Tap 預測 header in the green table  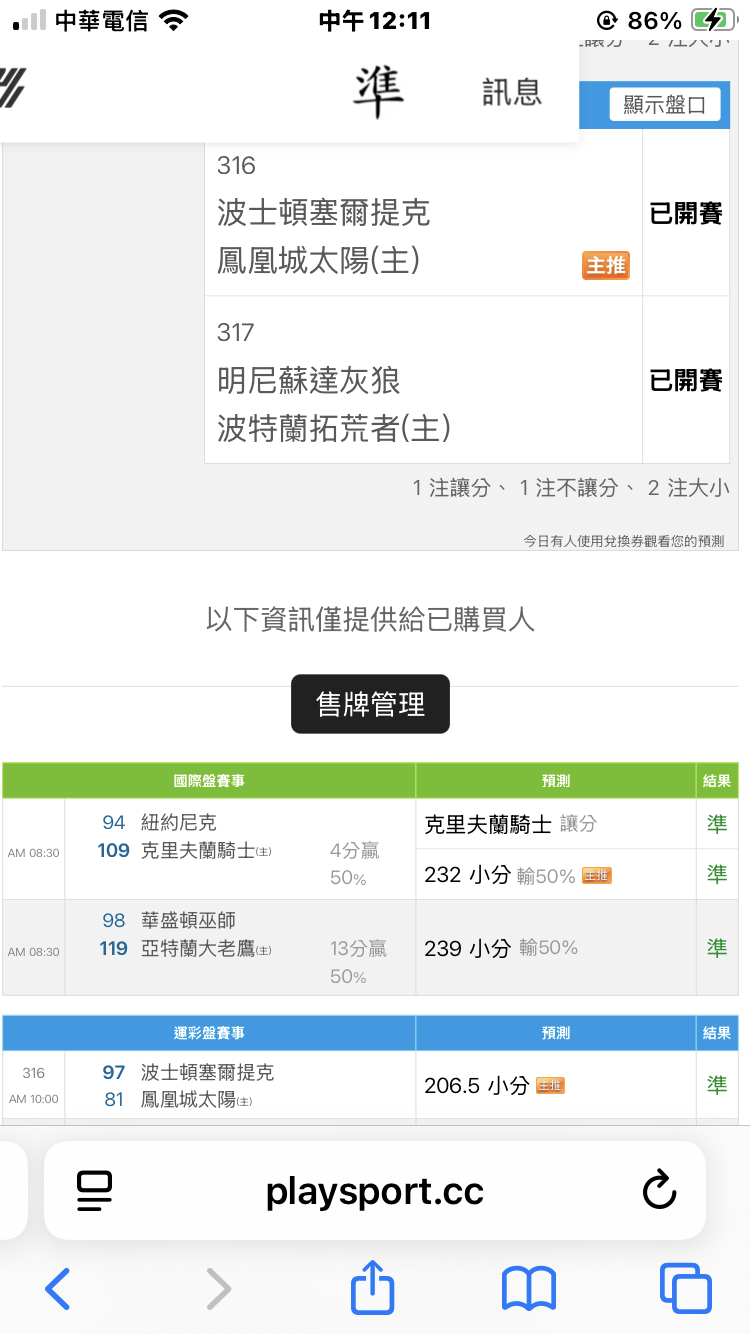tap(556, 781)
